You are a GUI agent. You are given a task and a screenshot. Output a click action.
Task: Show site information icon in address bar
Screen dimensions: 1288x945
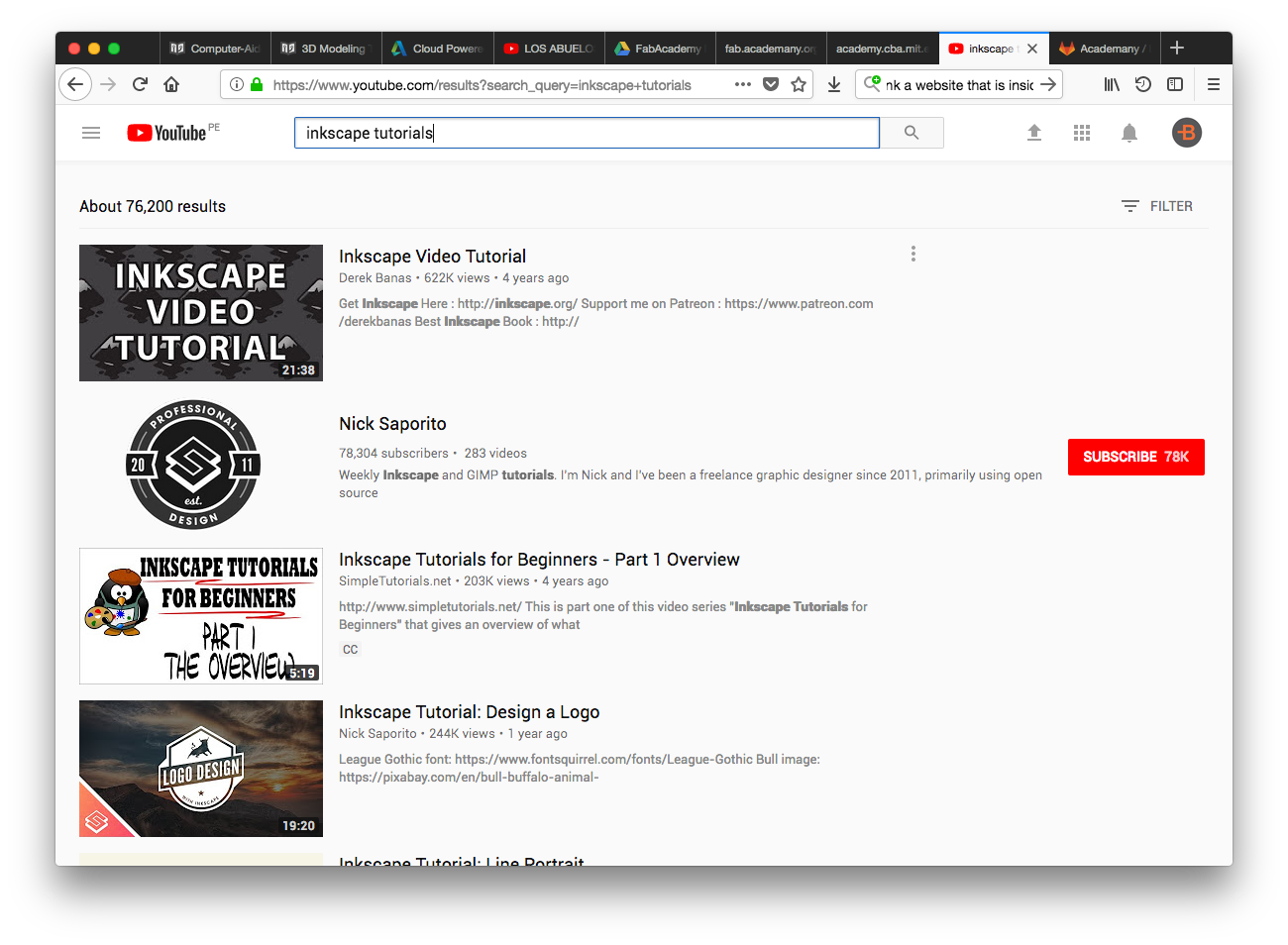point(237,84)
